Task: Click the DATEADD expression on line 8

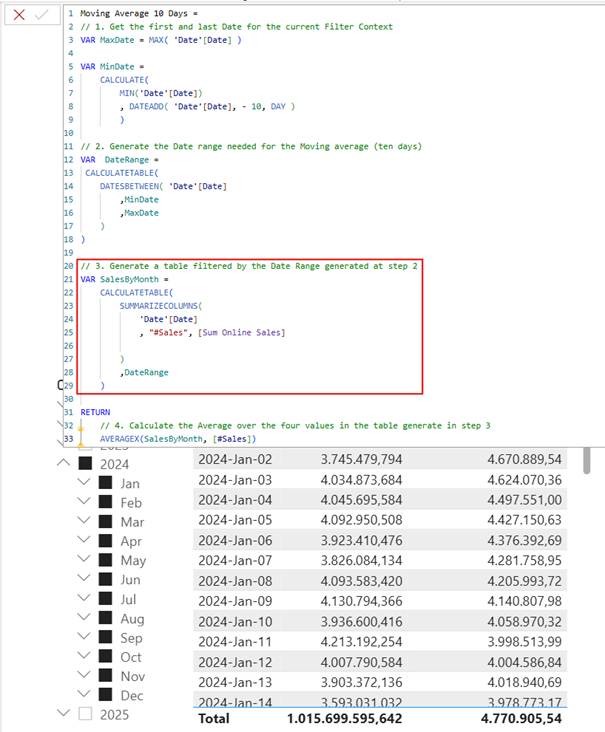Action: tap(212, 106)
